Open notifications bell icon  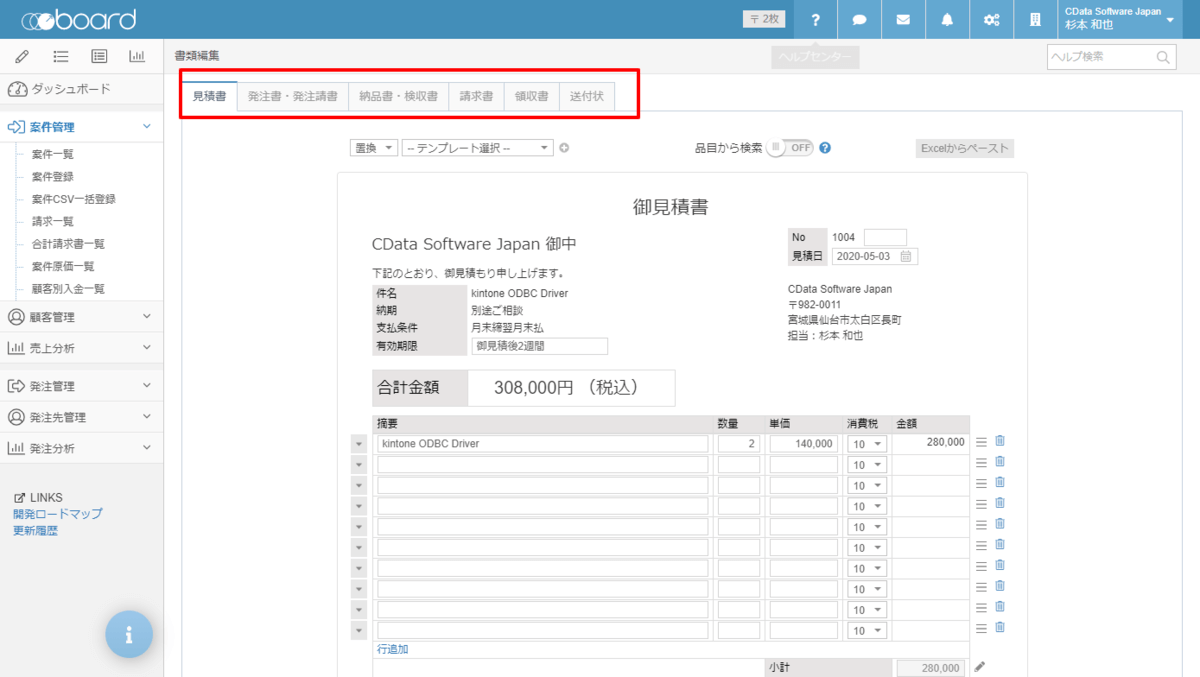coord(947,20)
